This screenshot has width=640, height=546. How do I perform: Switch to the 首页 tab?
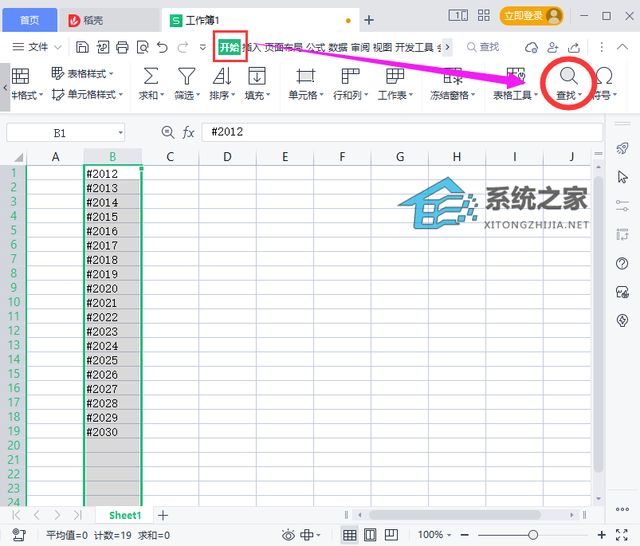click(x=30, y=20)
